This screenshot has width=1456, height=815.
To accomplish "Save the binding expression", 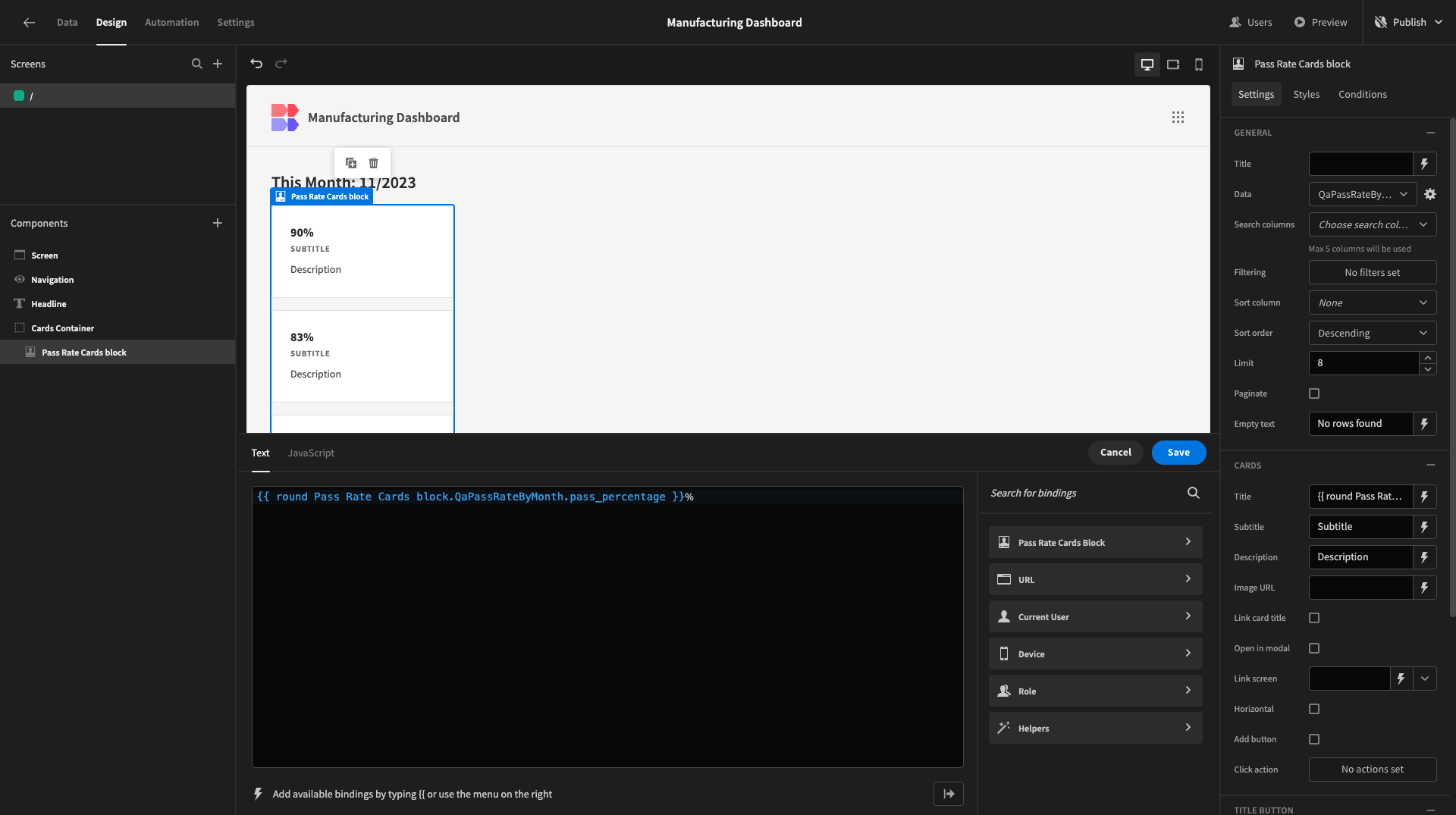I will (1178, 453).
